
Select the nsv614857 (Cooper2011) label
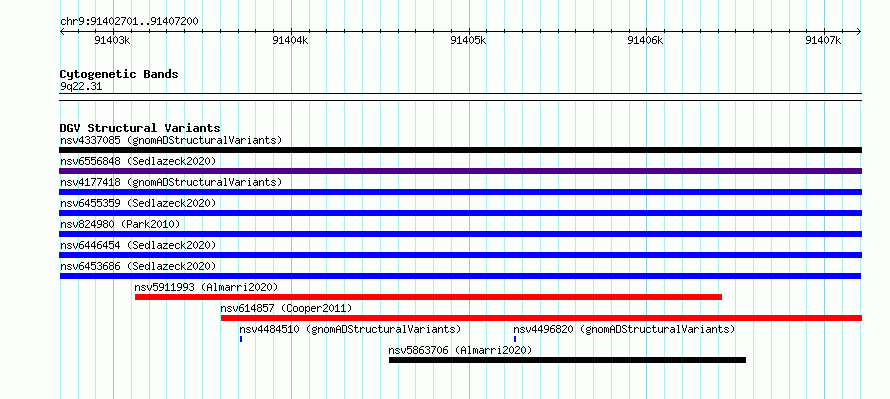click(x=286, y=308)
